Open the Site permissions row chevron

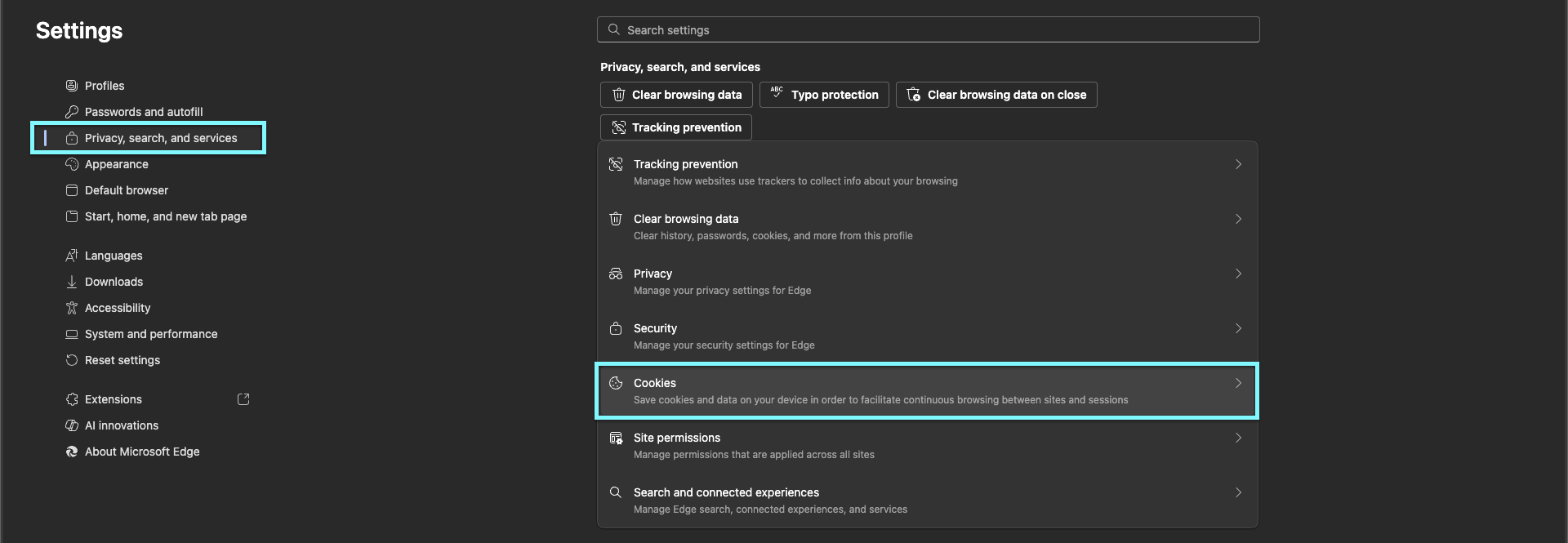pyautogui.click(x=1238, y=438)
